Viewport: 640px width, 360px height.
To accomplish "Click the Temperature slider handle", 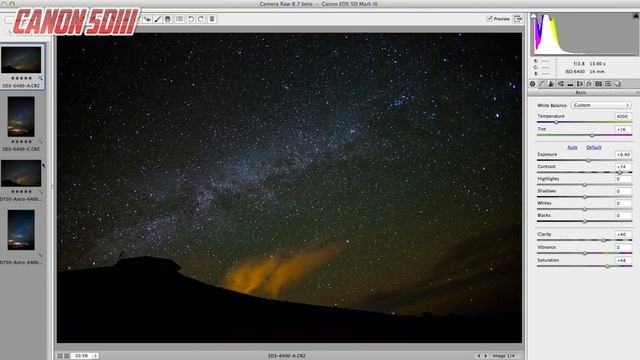I will (556, 122).
